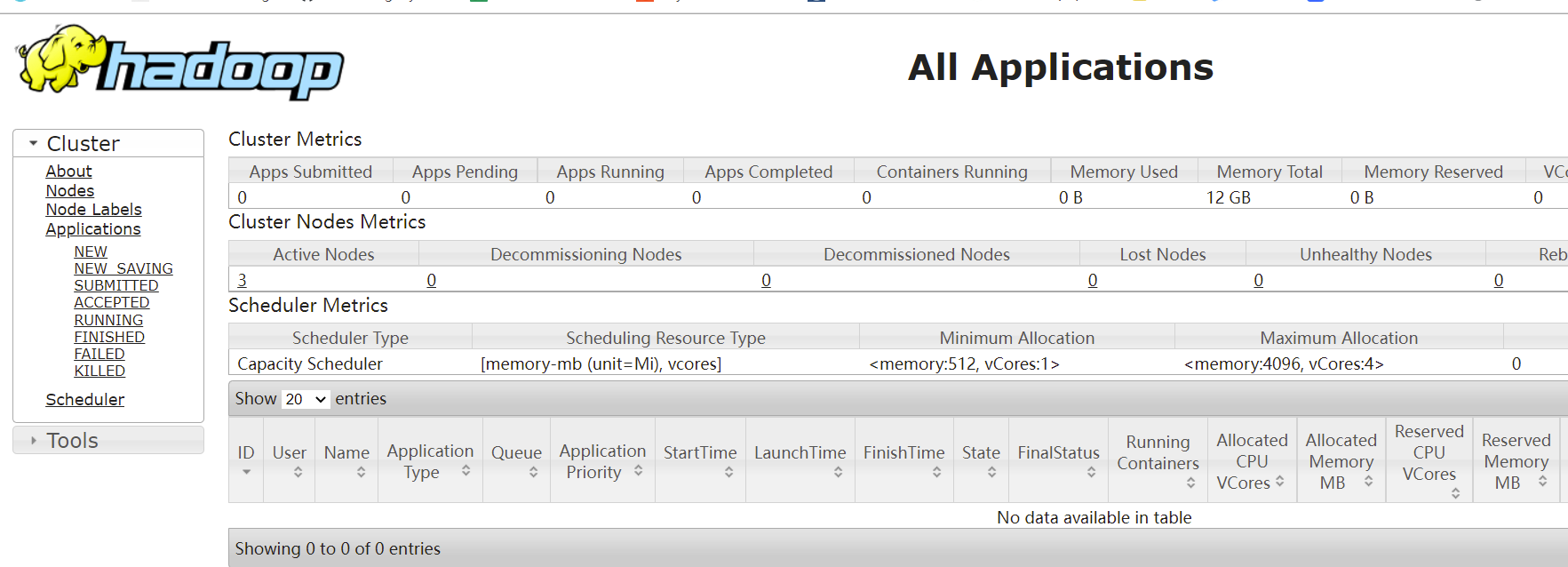Image resolution: width=1568 pixels, height=567 pixels.
Task: Filter applications by RUNNING state
Action: pos(108,320)
